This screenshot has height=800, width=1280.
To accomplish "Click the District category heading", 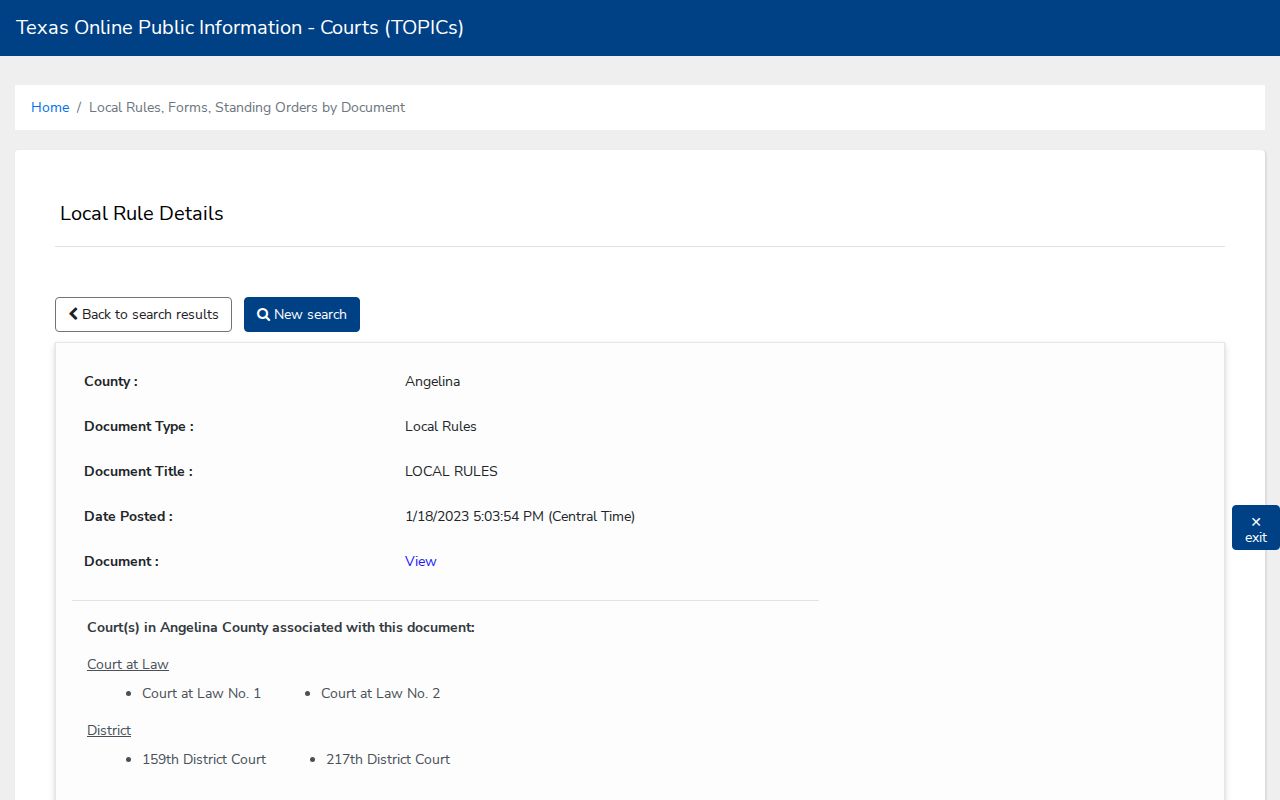I will coord(109,730).
